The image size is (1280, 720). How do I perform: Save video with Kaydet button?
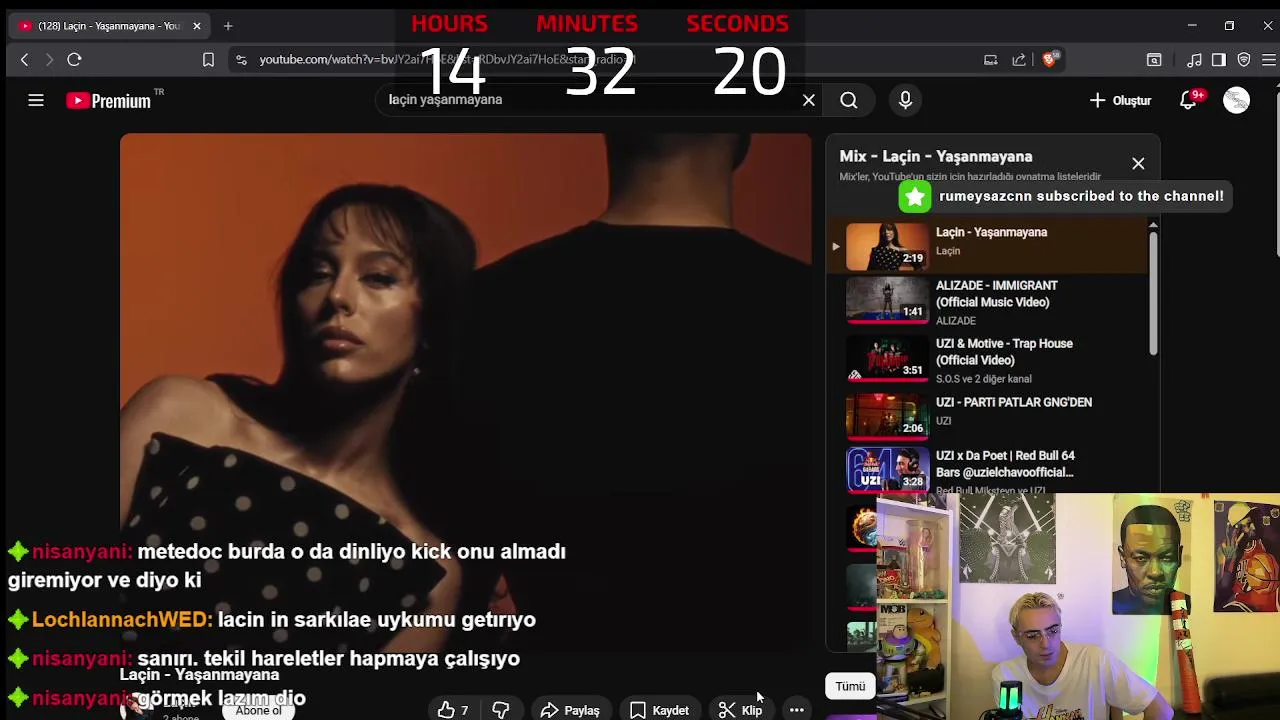(x=660, y=710)
